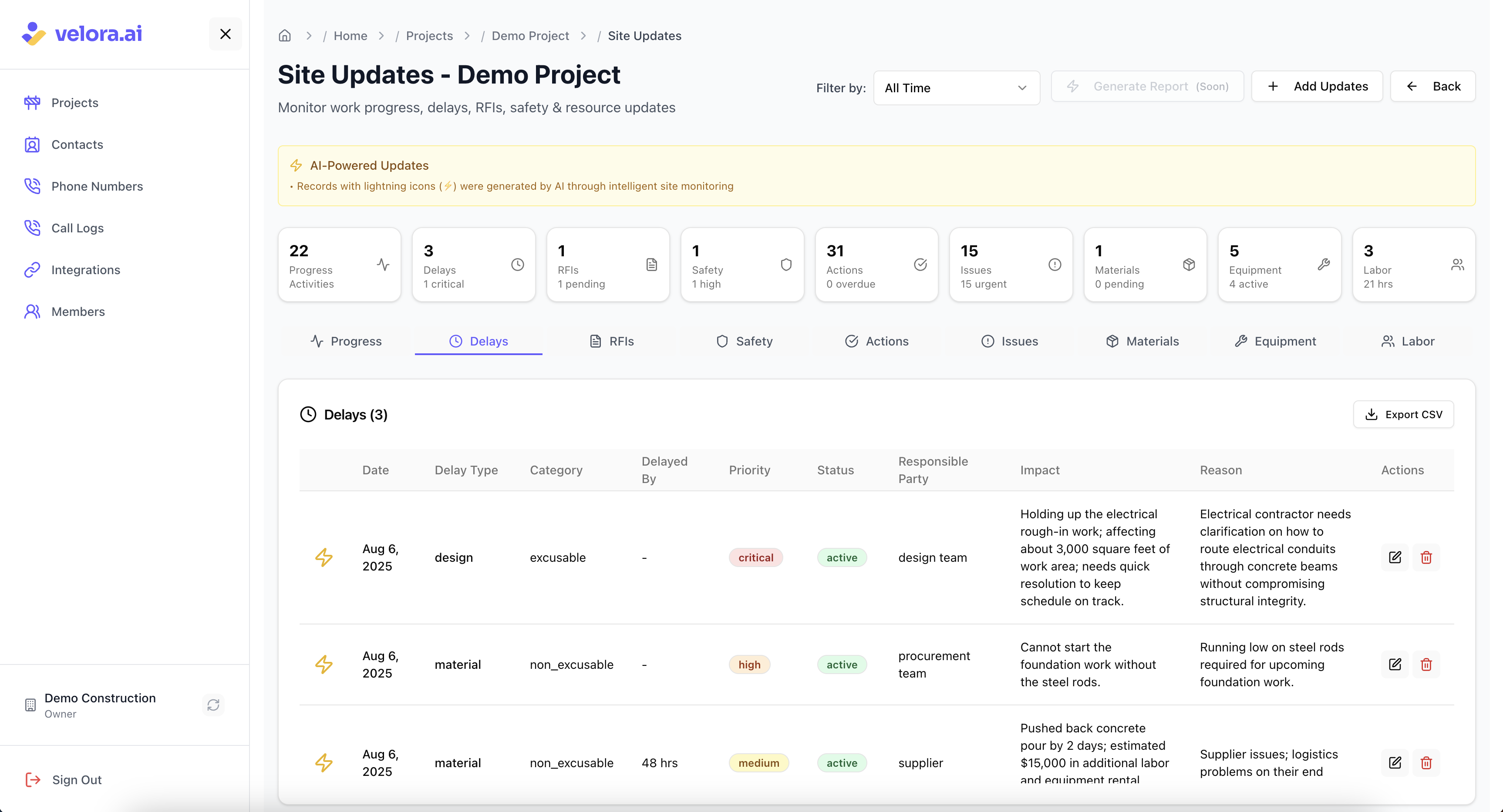Click the Delay Type column header
Image resolution: width=1503 pixels, height=812 pixels.
[466, 470]
